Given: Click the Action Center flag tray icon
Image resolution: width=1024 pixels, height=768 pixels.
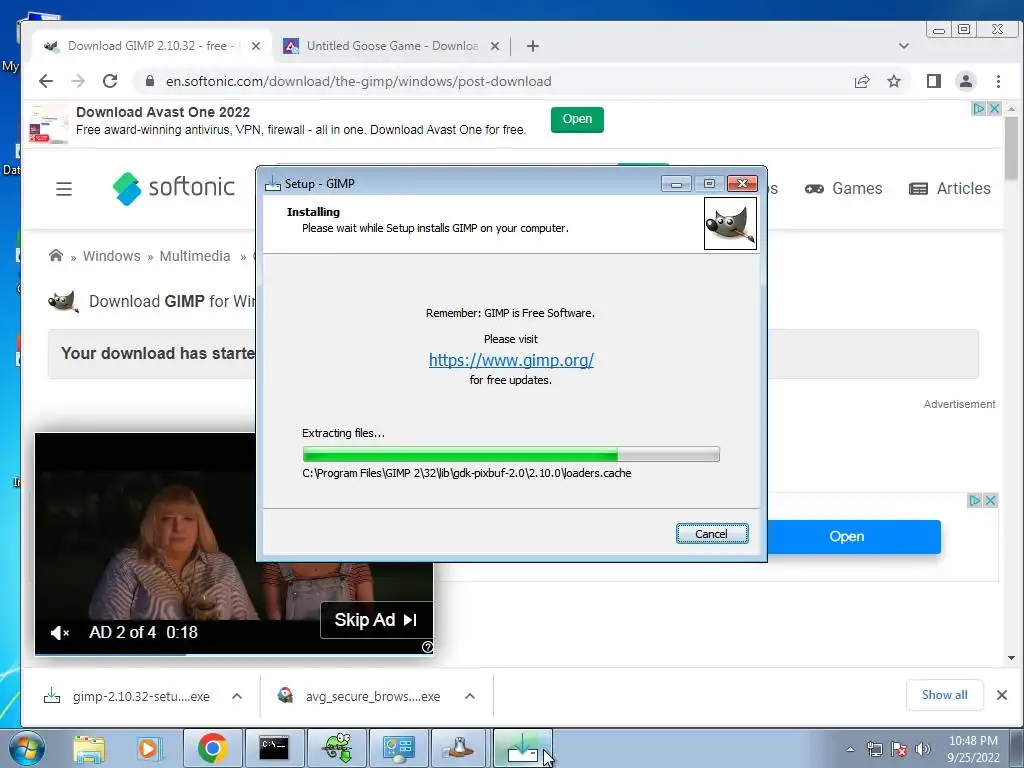Looking at the screenshot, I should click(x=899, y=749).
